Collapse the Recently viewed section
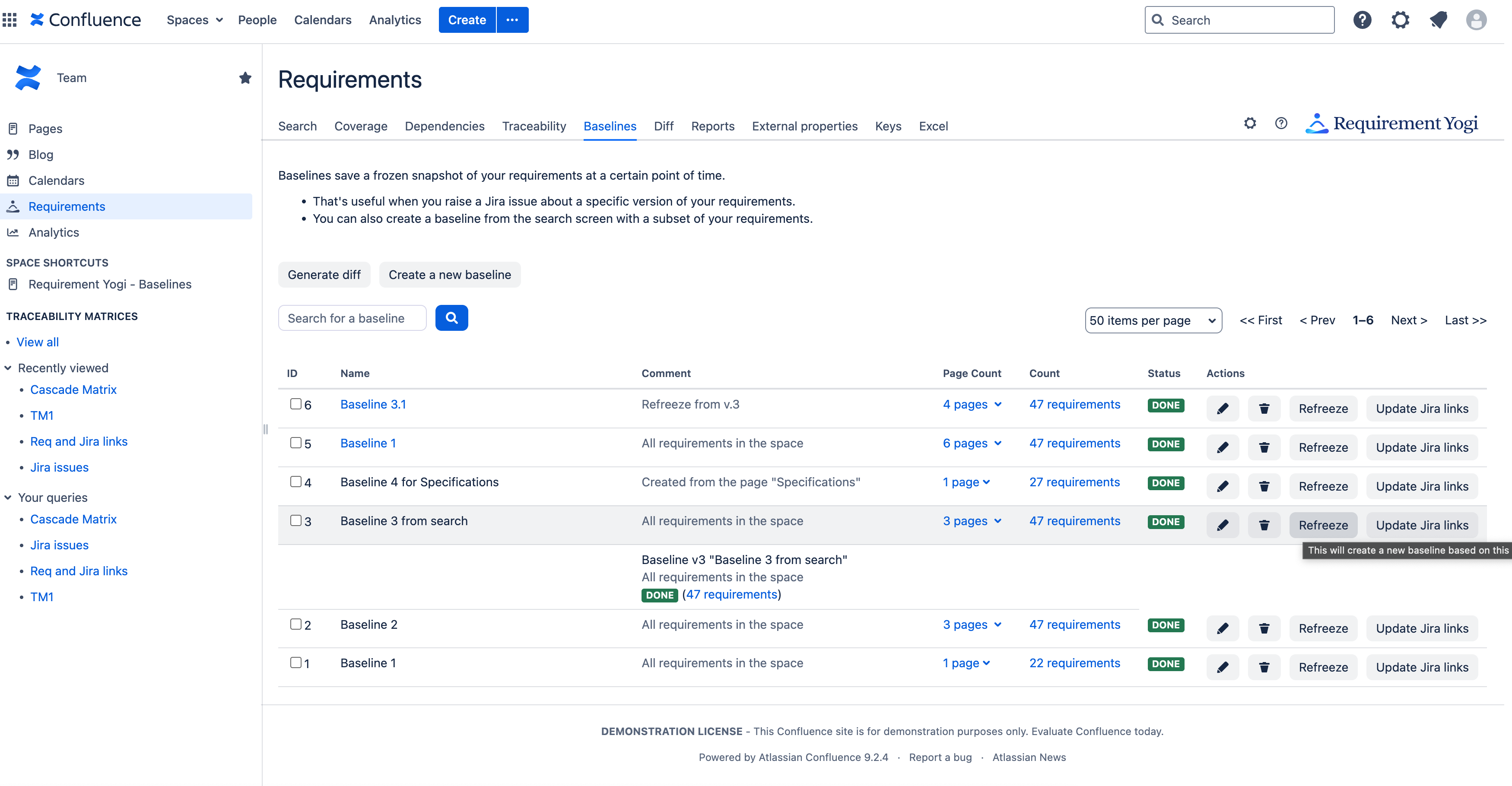The width and height of the screenshot is (1512, 786). pos(8,368)
